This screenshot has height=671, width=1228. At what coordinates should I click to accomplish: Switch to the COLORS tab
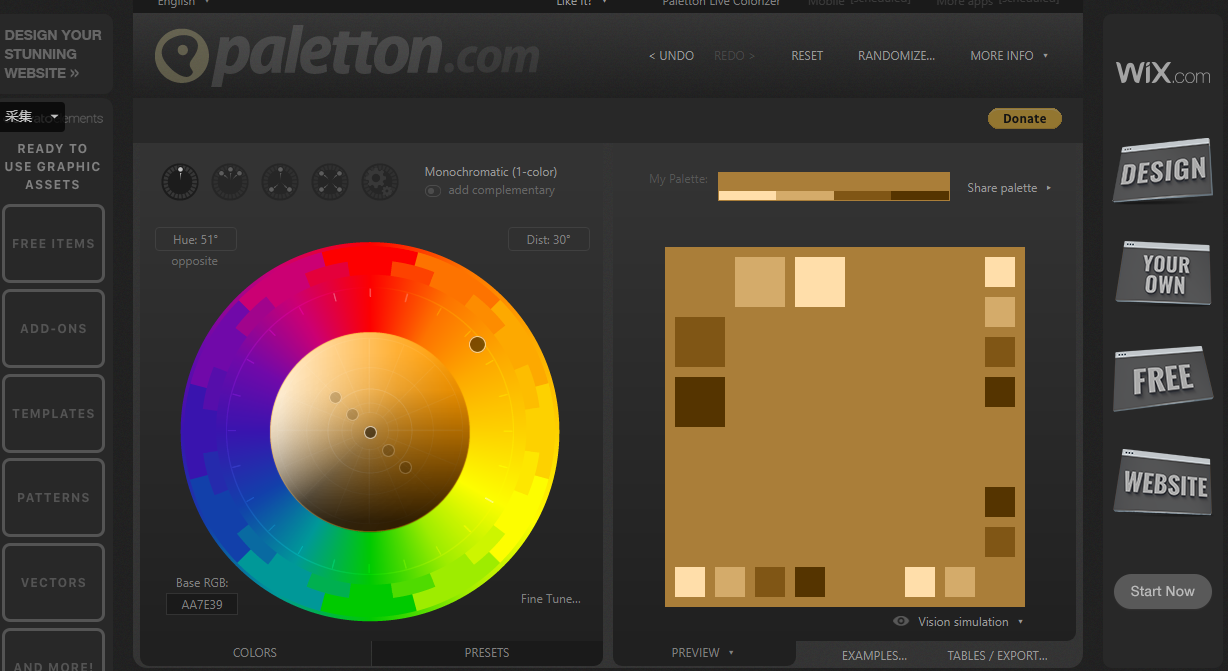(x=255, y=653)
